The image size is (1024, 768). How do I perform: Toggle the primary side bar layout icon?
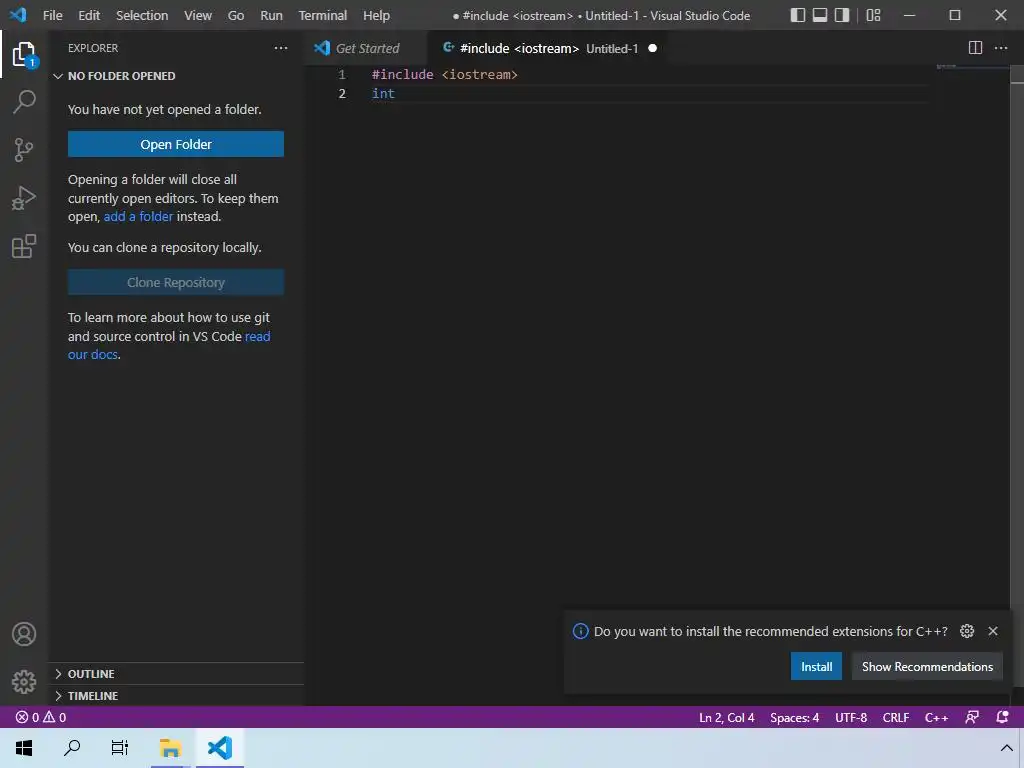tap(797, 15)
